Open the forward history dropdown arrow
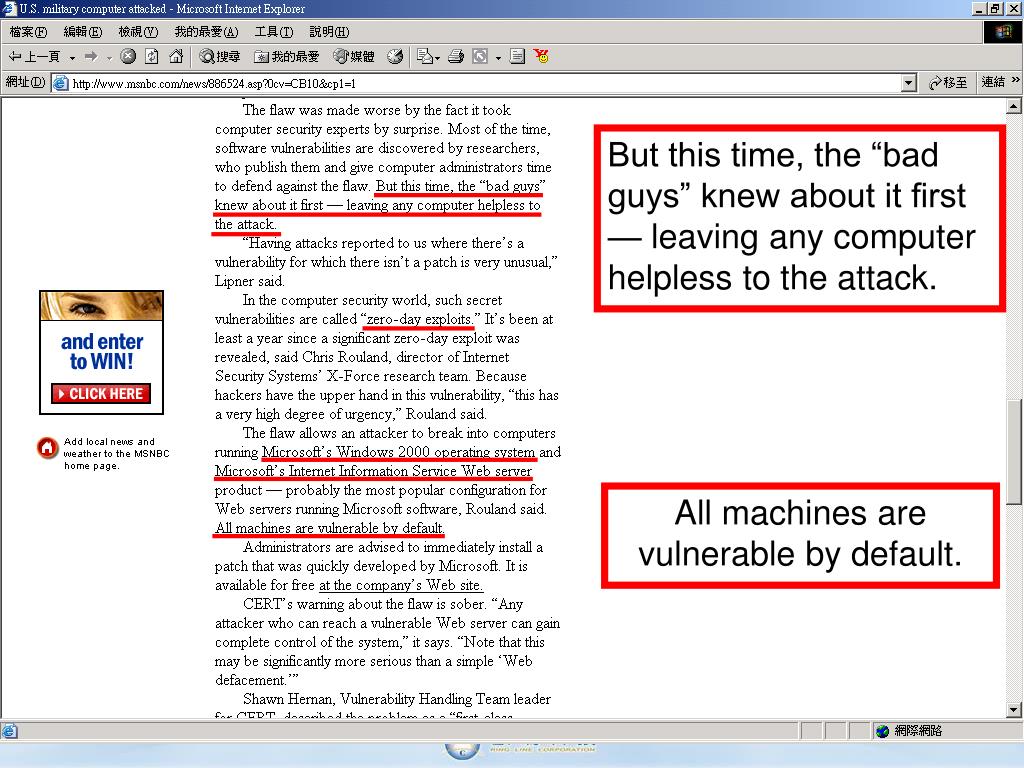This screenshot has width=1024, height=768. tap(109, 57)
